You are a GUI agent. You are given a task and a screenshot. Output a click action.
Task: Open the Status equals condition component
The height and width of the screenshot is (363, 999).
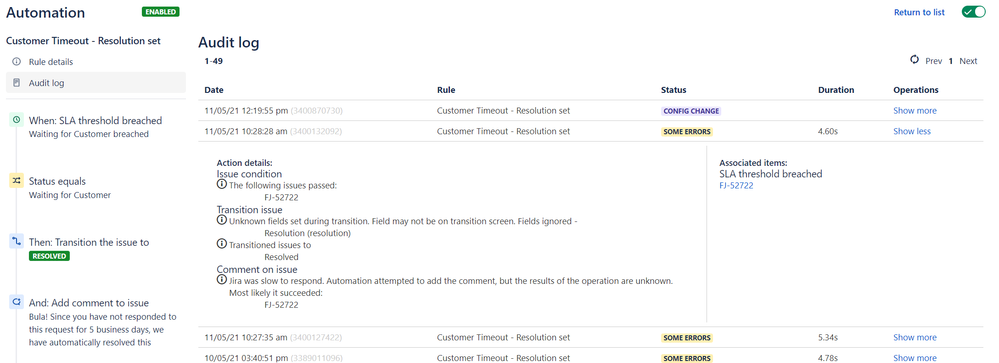click(x=69, y=188)
